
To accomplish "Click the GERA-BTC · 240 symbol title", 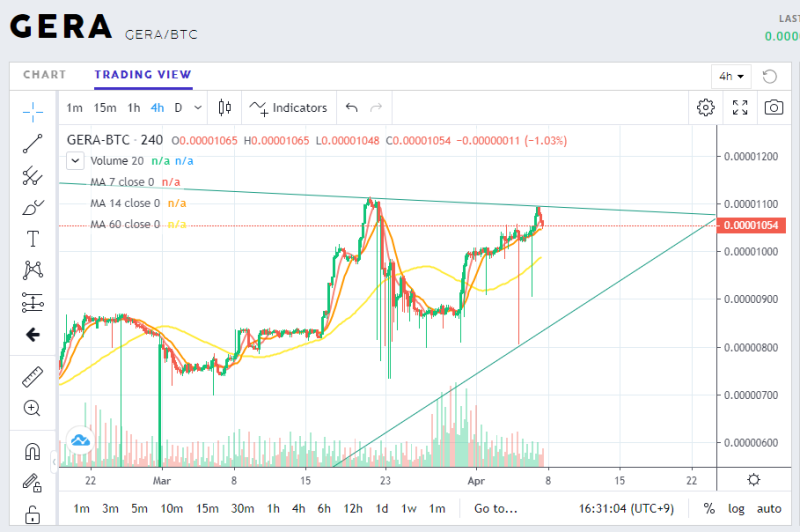I will pos(115,140).
